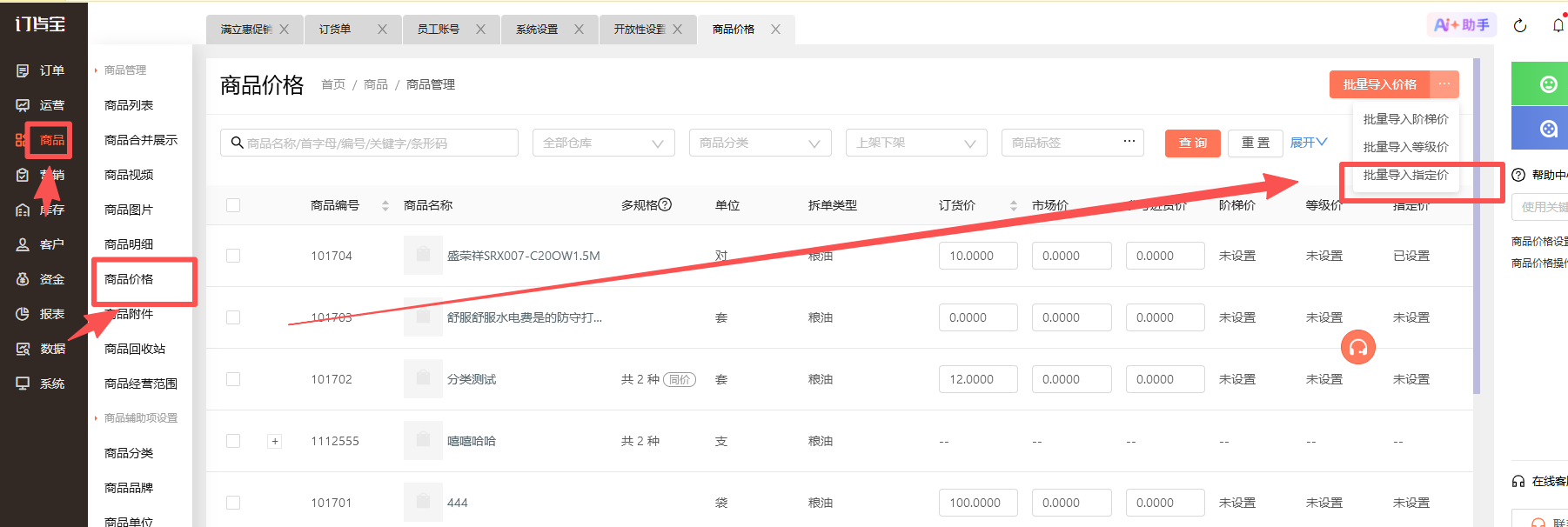Screen dimensions: 1568x527
Task: Switch to the 系统设置 tab
Action: [x=537, y=30]
